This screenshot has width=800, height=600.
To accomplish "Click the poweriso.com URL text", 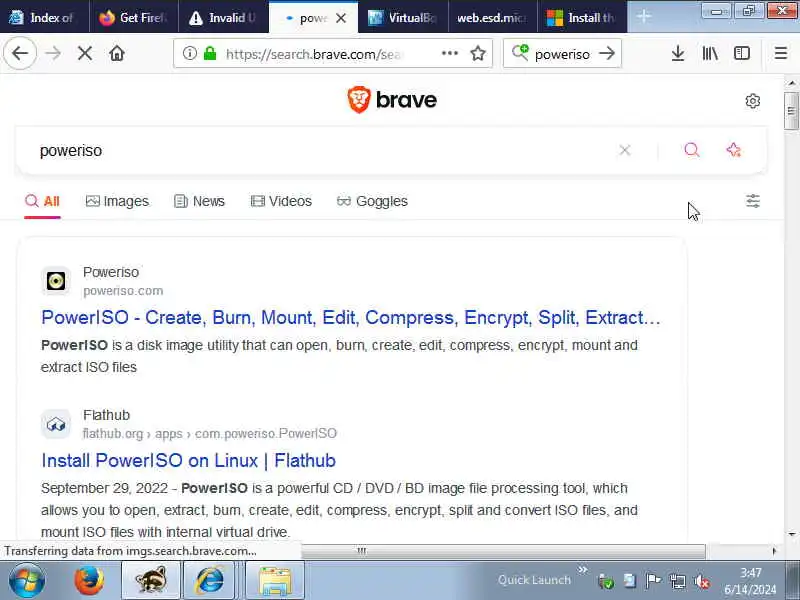I will click(123, 291).
